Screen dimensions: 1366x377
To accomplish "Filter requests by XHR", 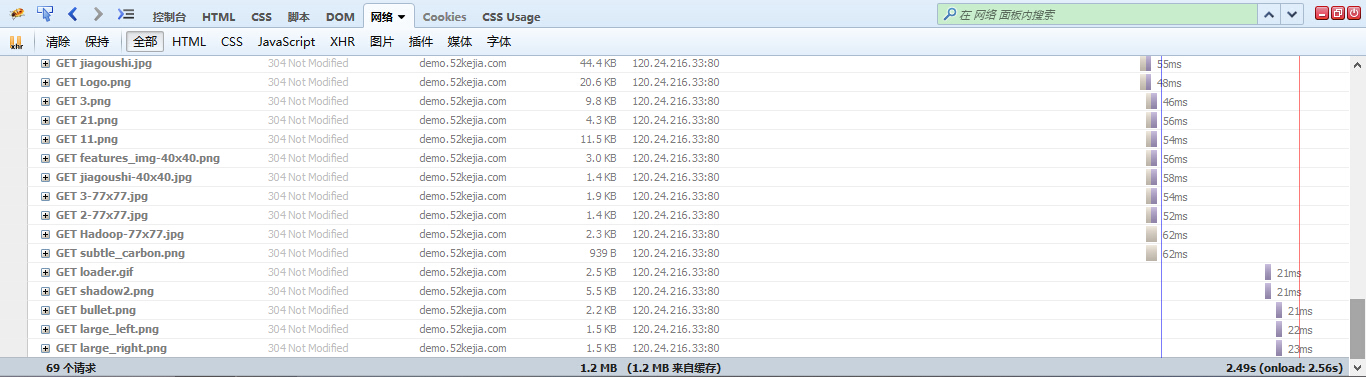I will 343,42.
